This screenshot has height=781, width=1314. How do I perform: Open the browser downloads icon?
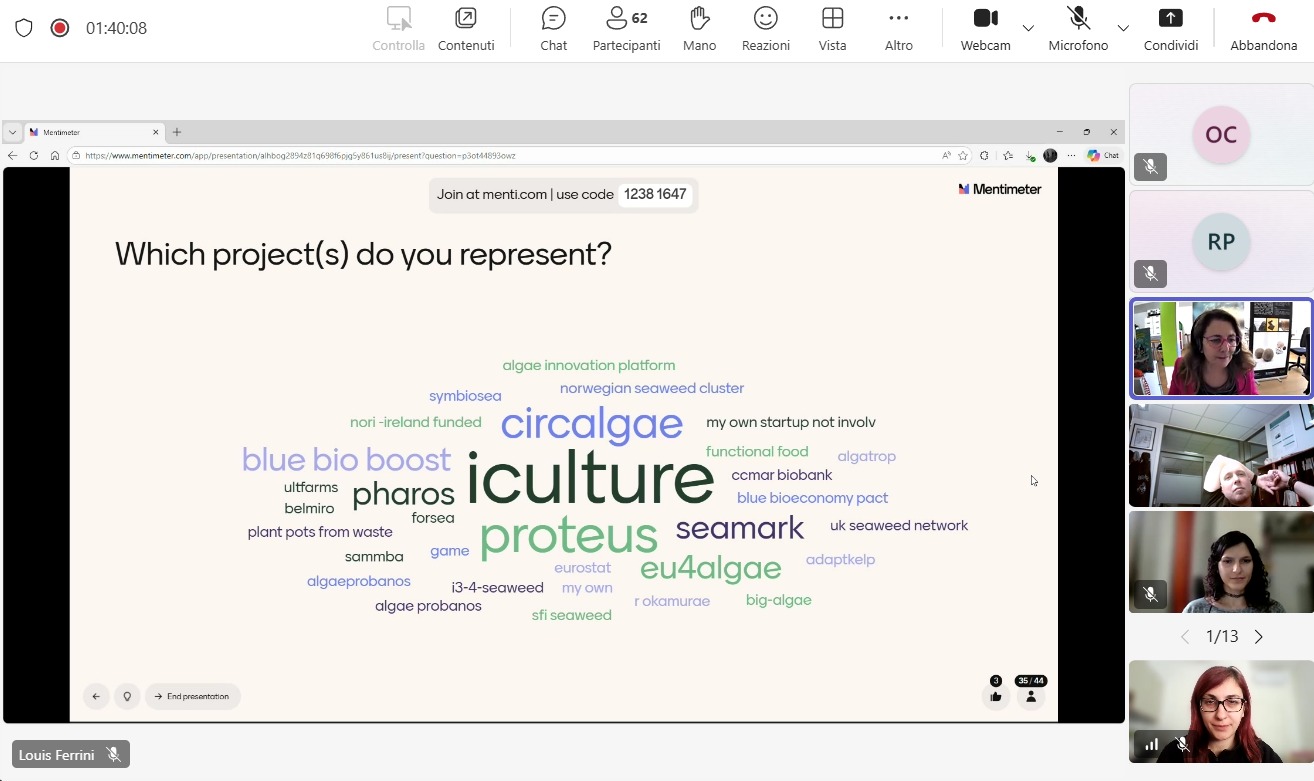coord(1030,156)
